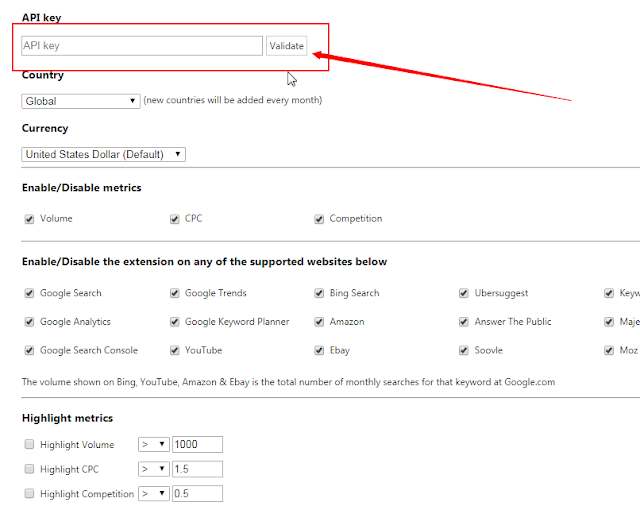Image resolution: width=640 pixels, height=506 pixels.
Task: Click the Highlight CPC value field showing 1.5
Action: click(198, 469)
